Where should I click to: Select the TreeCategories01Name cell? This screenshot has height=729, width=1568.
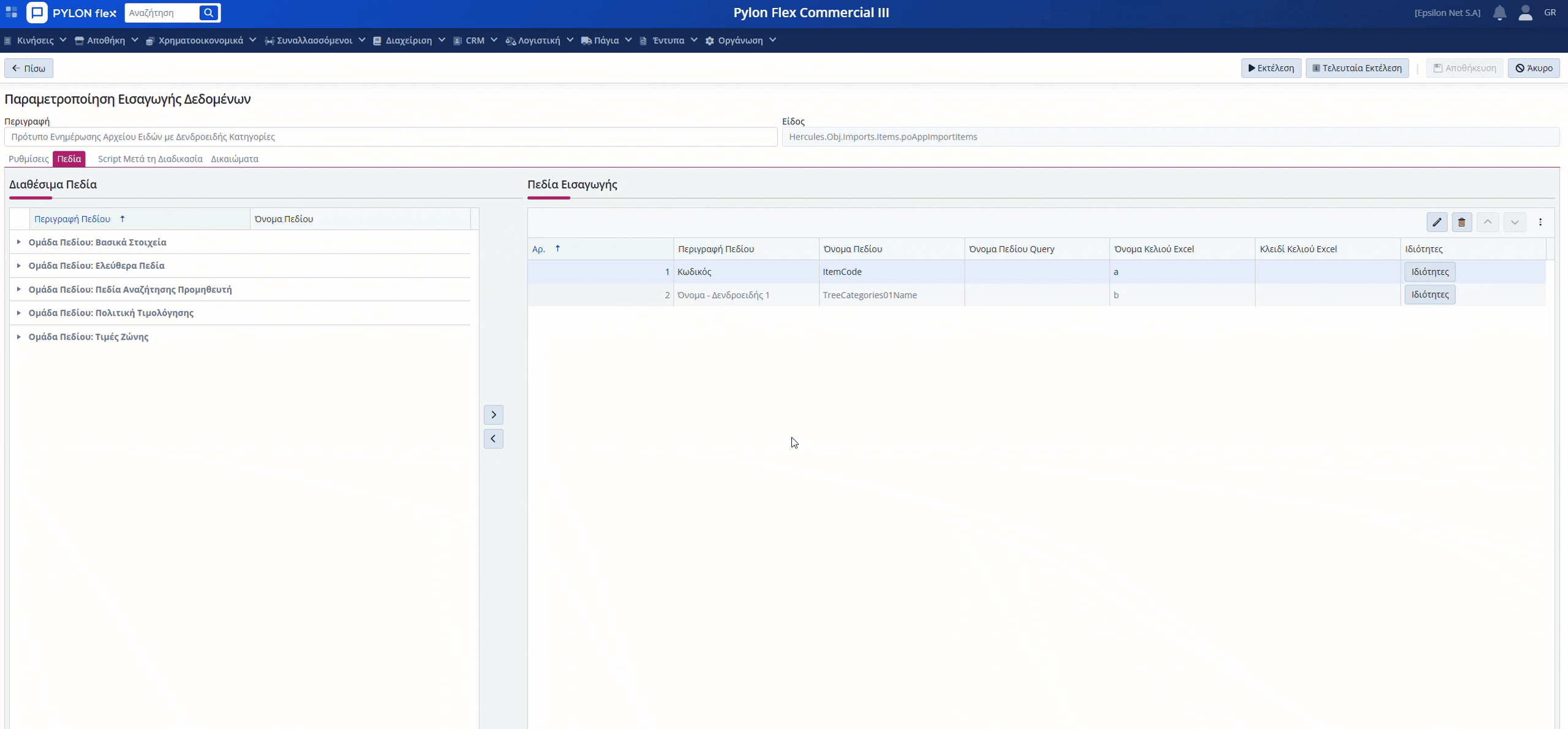891,295
